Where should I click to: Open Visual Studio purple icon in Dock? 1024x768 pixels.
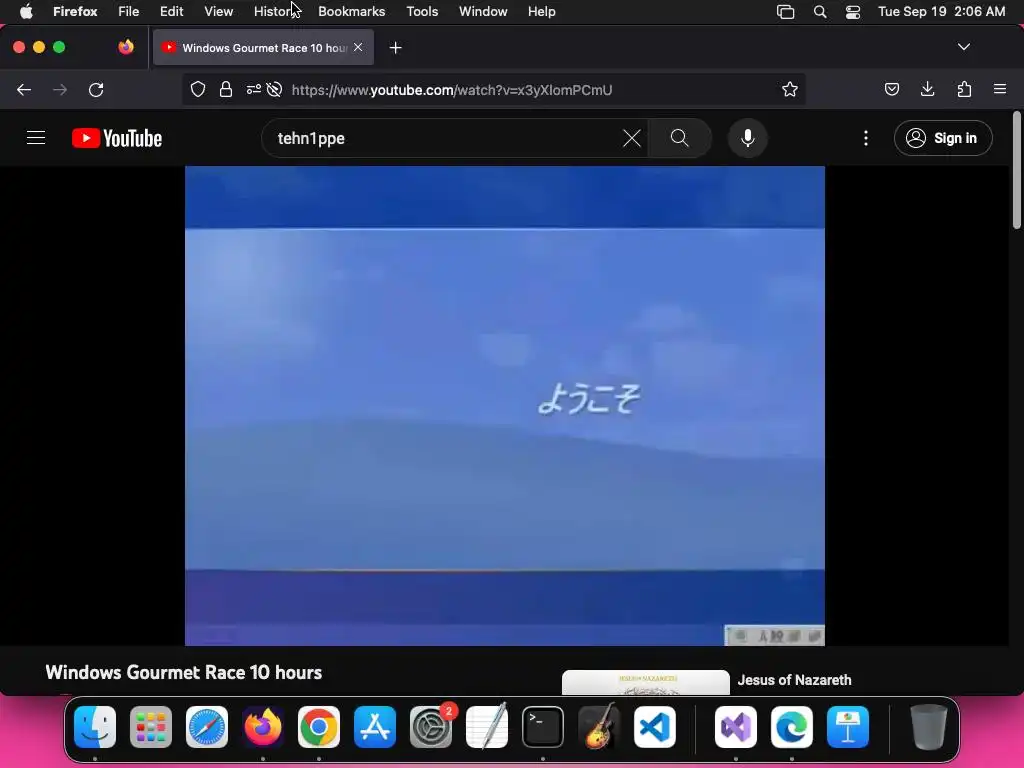736,727
